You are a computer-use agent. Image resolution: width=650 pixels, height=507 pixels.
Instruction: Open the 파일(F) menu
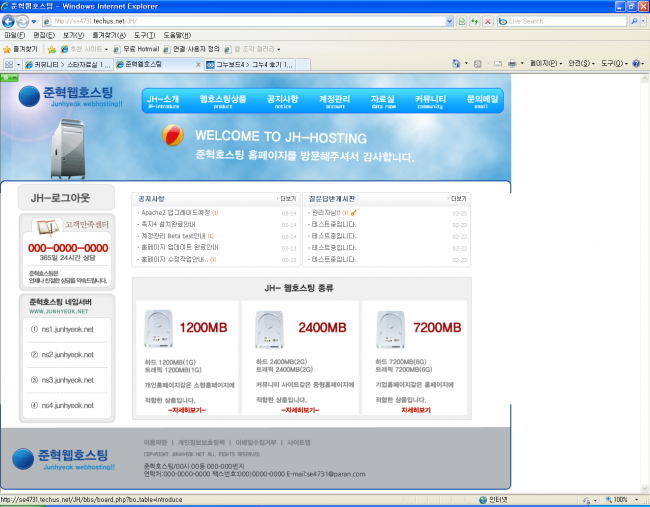14,34
